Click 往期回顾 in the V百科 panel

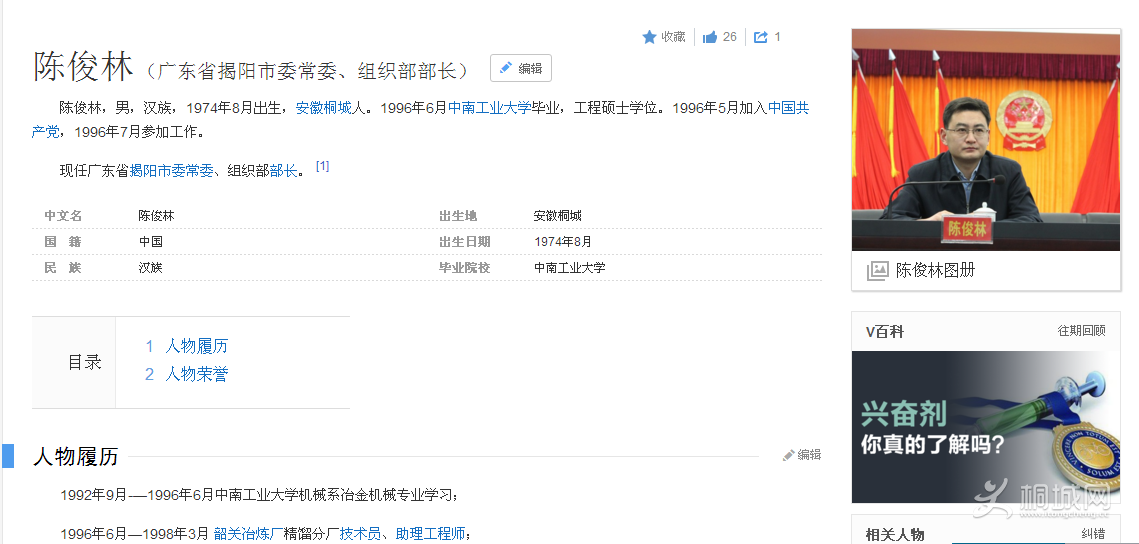point(1081,331)
